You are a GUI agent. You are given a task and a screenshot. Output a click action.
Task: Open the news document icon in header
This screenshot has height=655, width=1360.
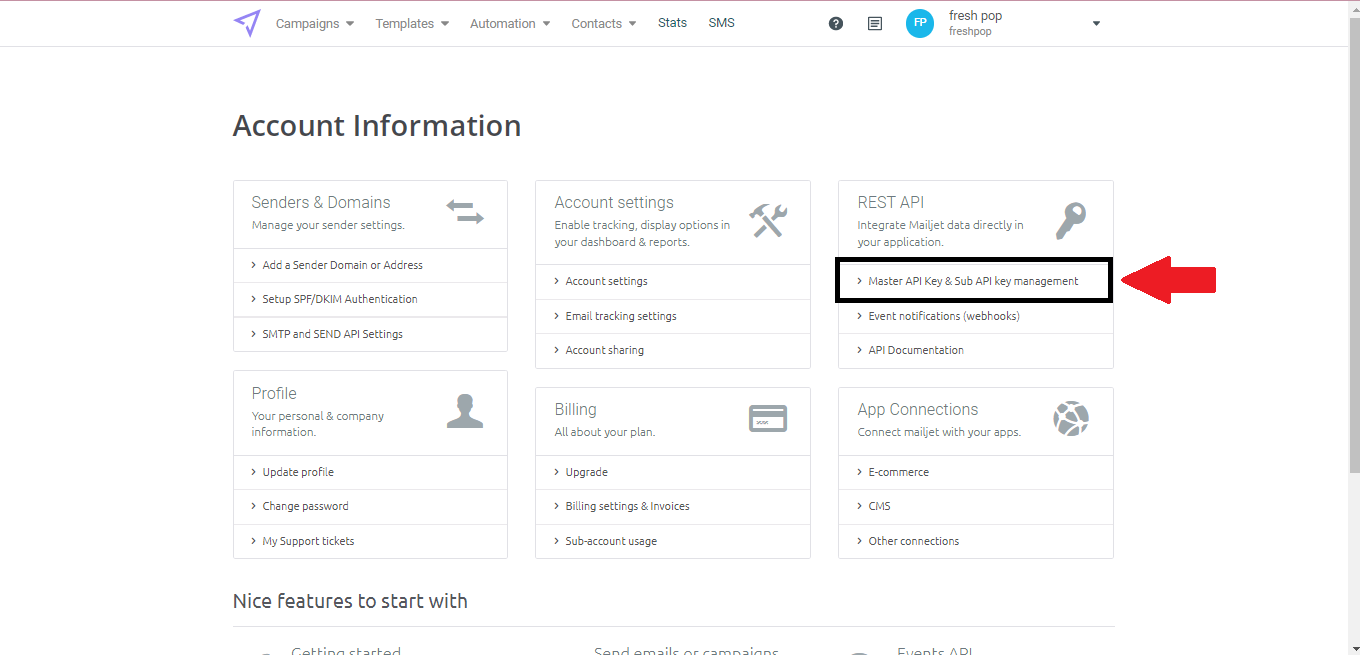[875, 23]
